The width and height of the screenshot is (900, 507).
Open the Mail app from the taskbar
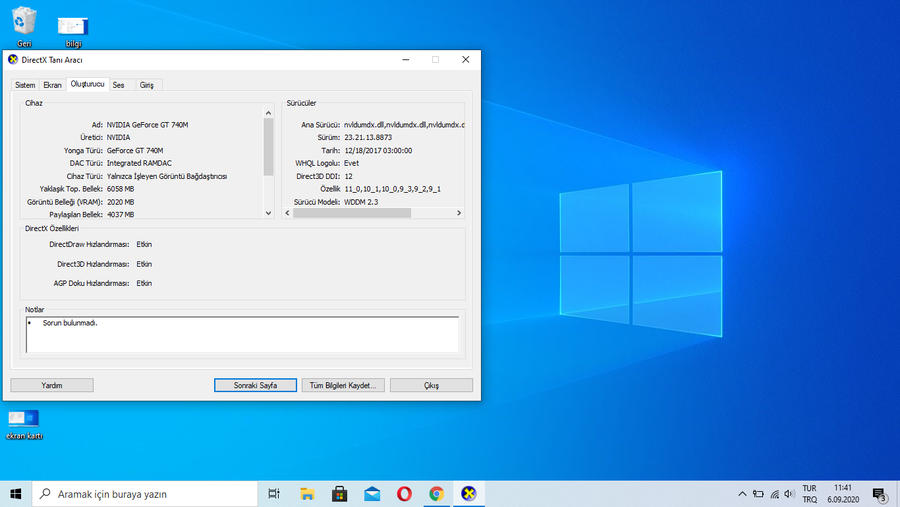(x=372, y=494)
